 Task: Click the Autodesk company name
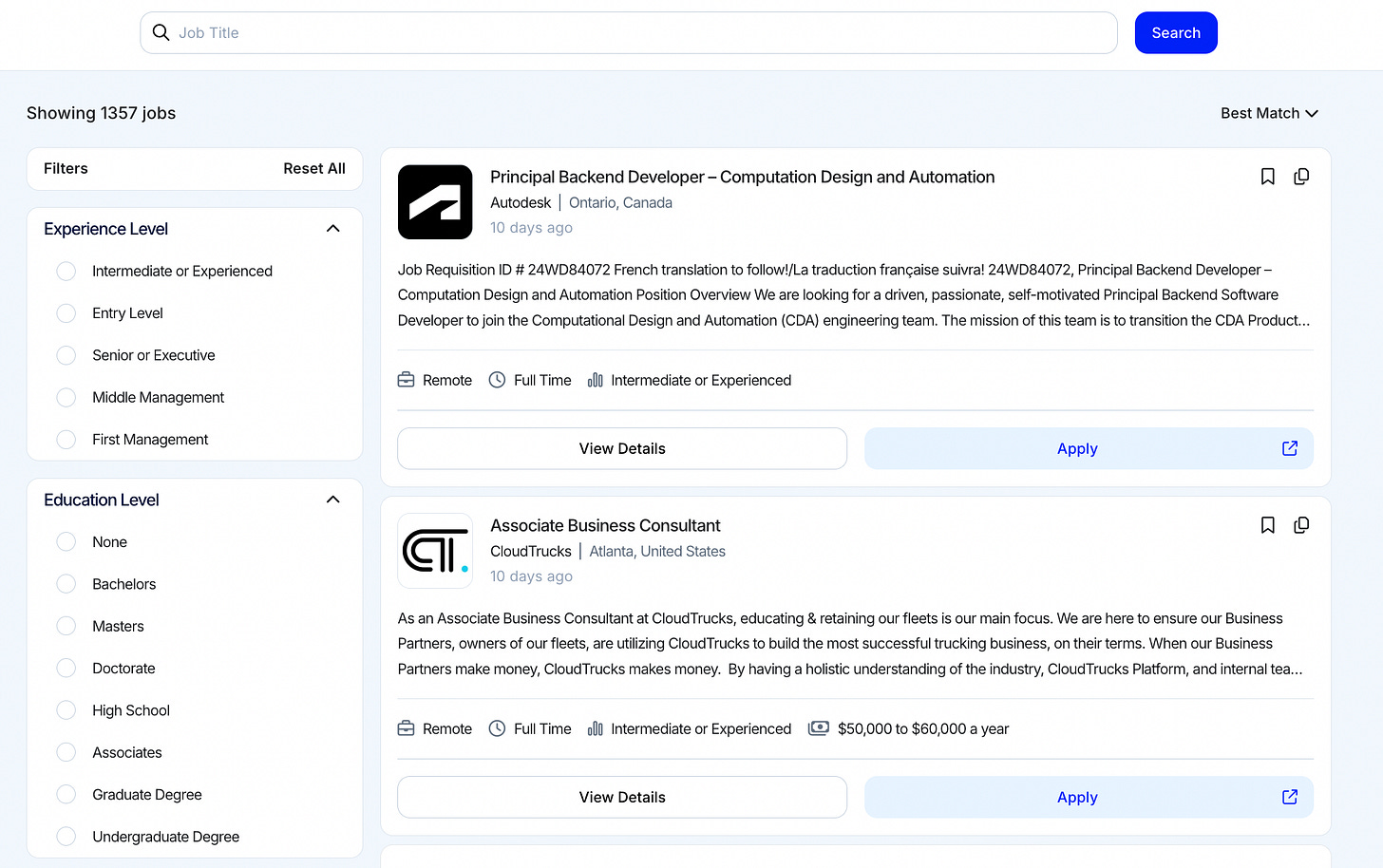click(x=521, y=202)
